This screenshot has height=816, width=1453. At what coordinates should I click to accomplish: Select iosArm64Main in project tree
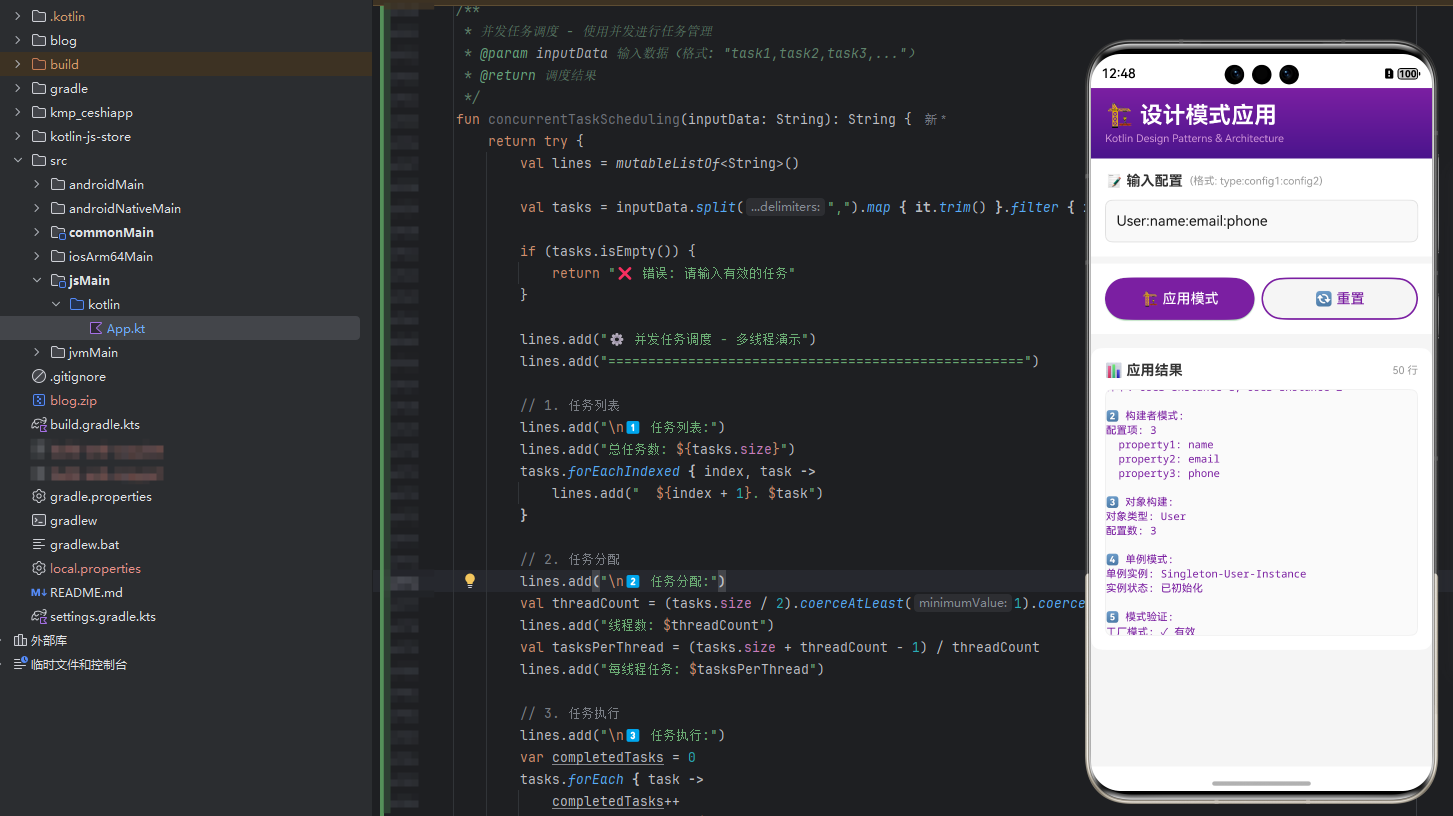click(x=110, y=256)
